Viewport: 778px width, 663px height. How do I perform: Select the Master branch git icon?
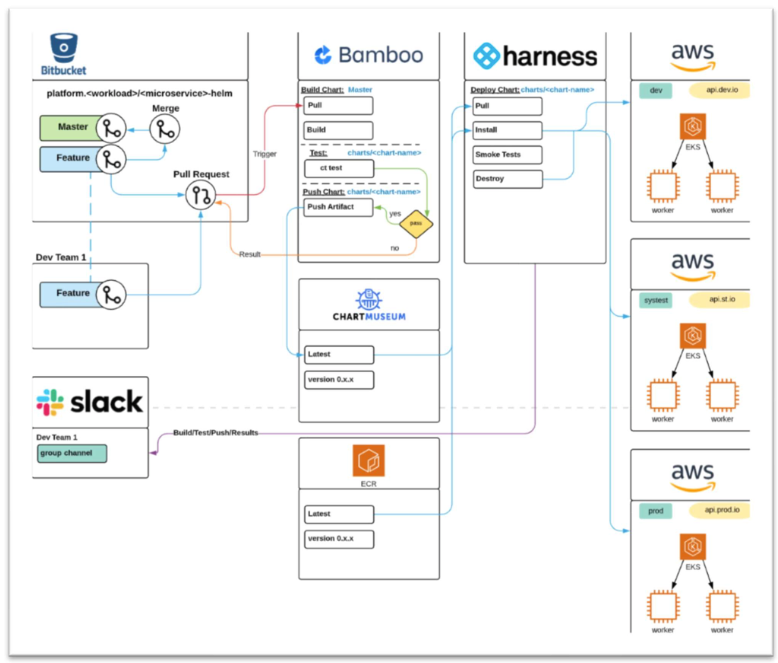(111, 128)
